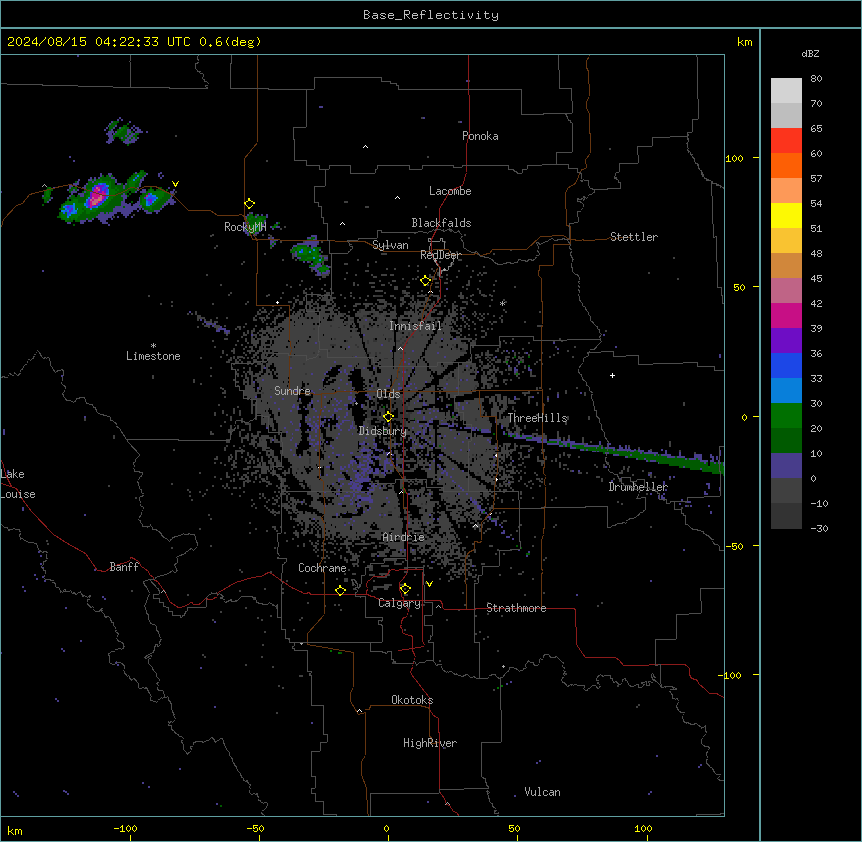Click the Blackfalds label

tap(441, 223)
